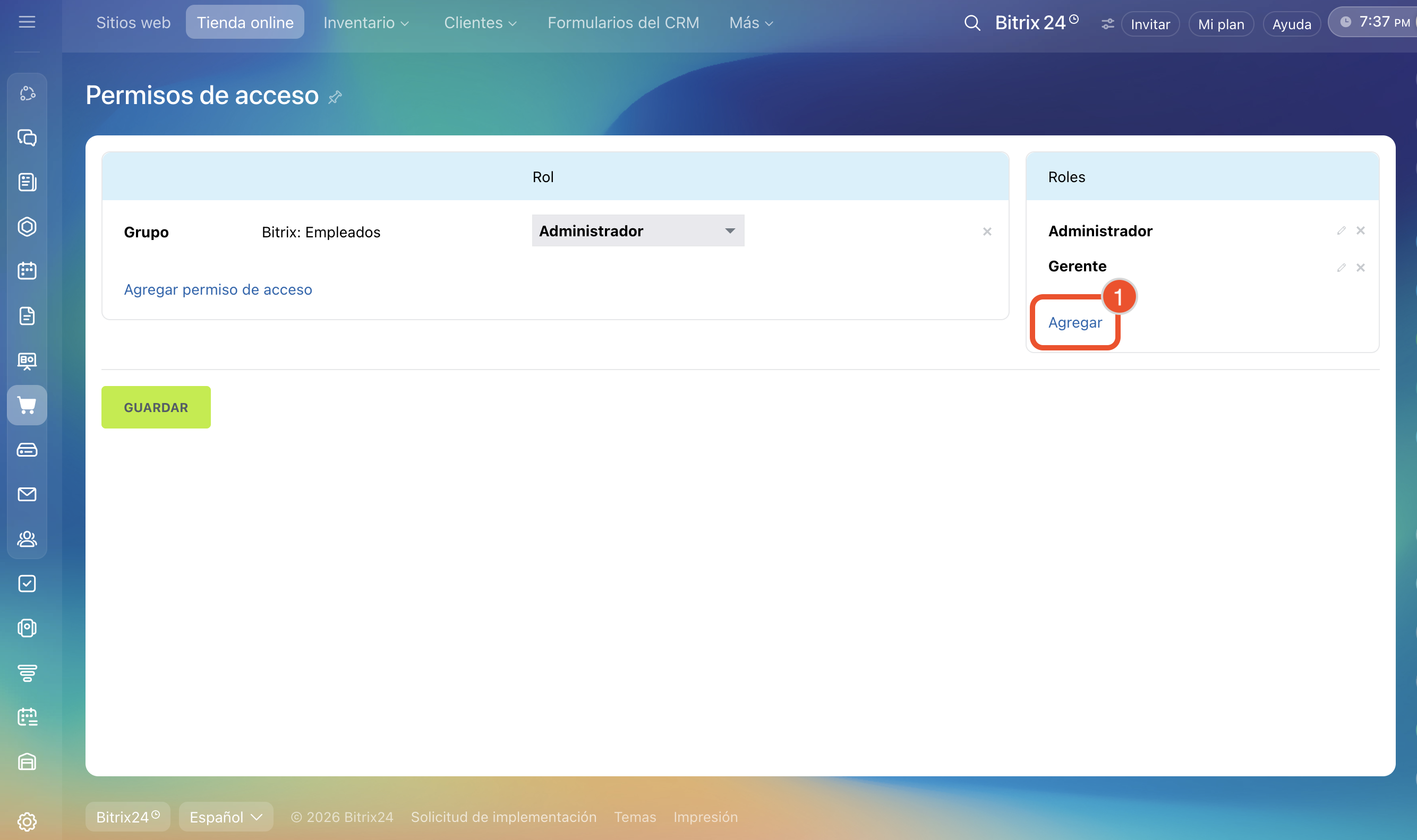
Task: Open the settings gear icon at sidebar bottom
Action: point(27,821)
